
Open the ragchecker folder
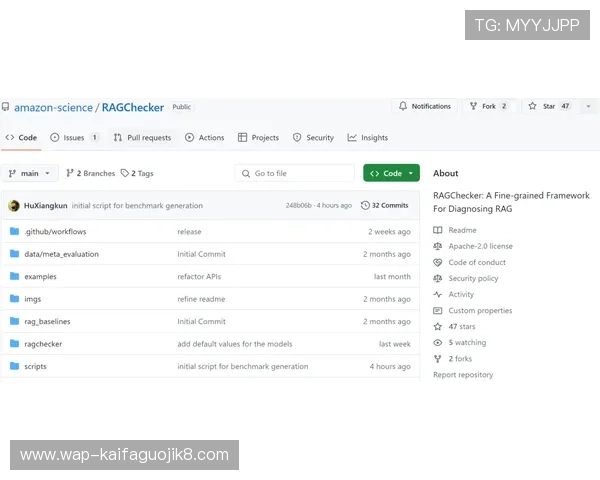coord(43,344)
